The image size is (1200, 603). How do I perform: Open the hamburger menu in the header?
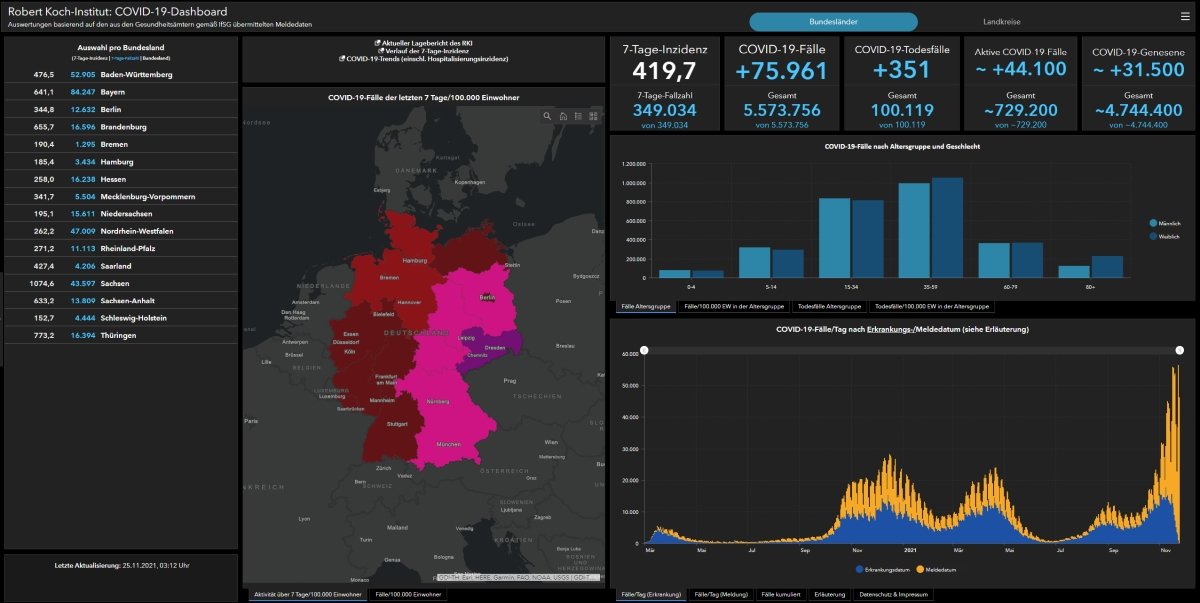[x=1185, y=16]
